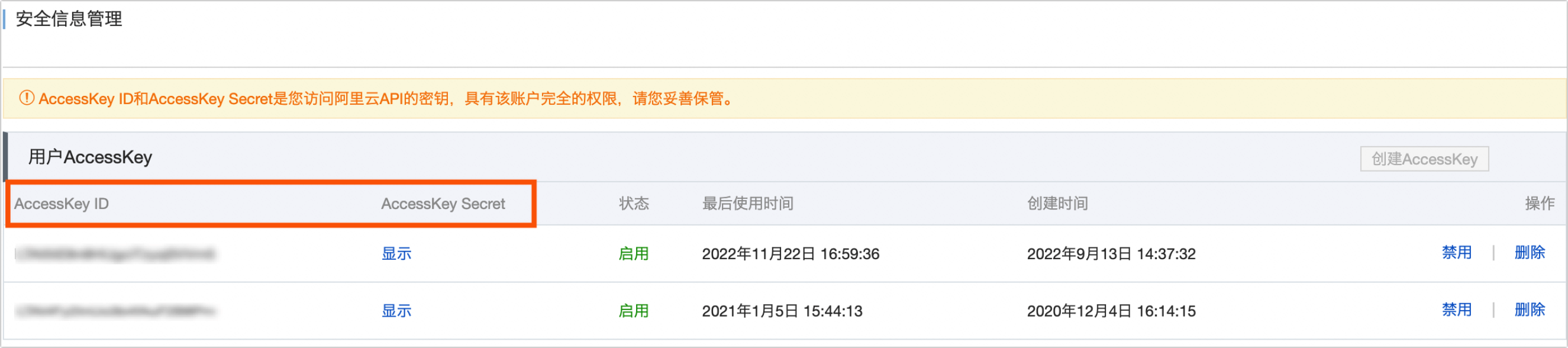Screen dimensions: 1568x348
Task: Click the AccessKey ID column header
Action: pos(62,204)
